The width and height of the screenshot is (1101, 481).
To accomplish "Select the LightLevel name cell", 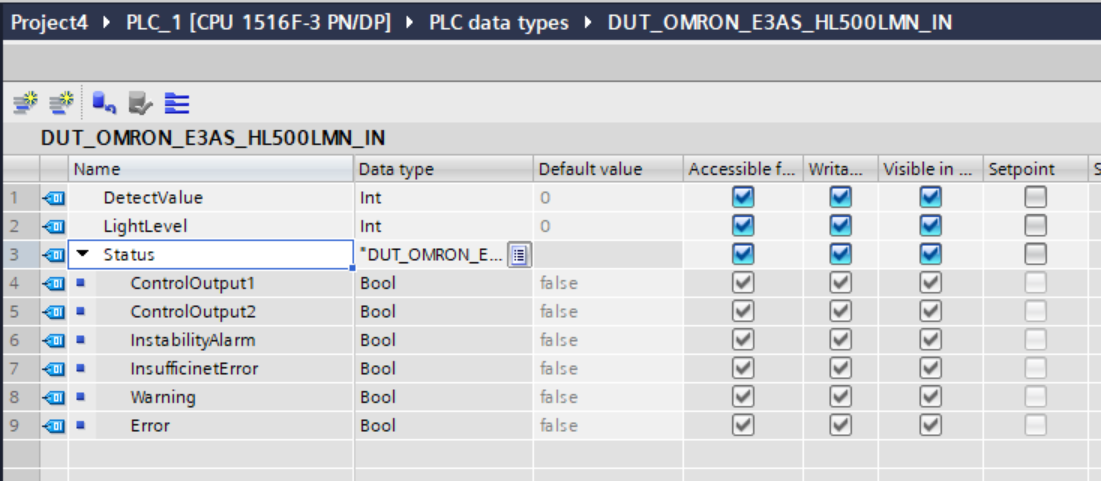I will click(x=211, y=227).
